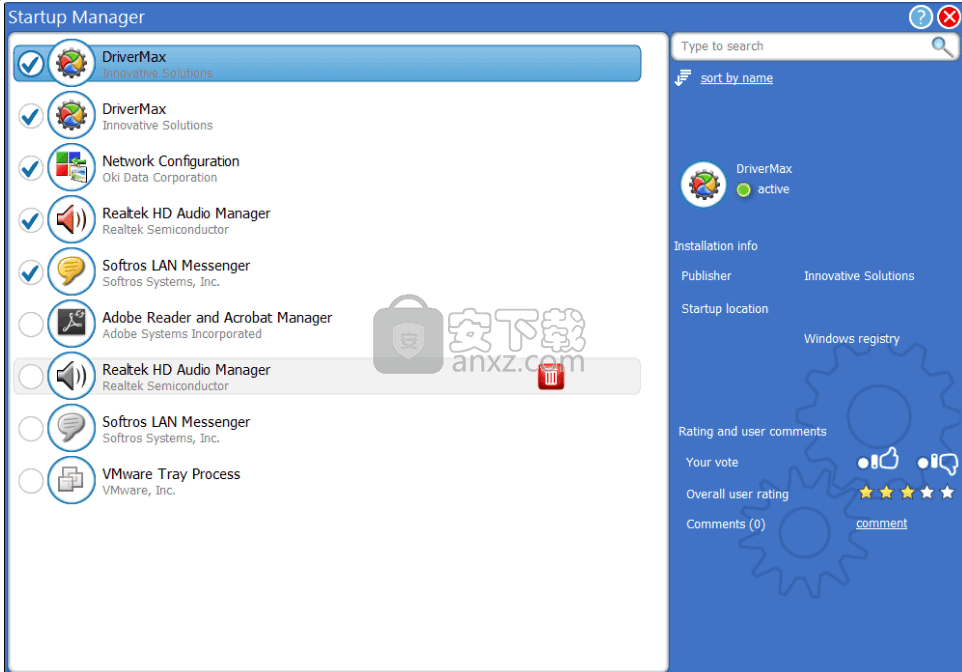Screen dimensions: 962x672
Task: Click the Network Configuration icon
Action: coord(71,167)
